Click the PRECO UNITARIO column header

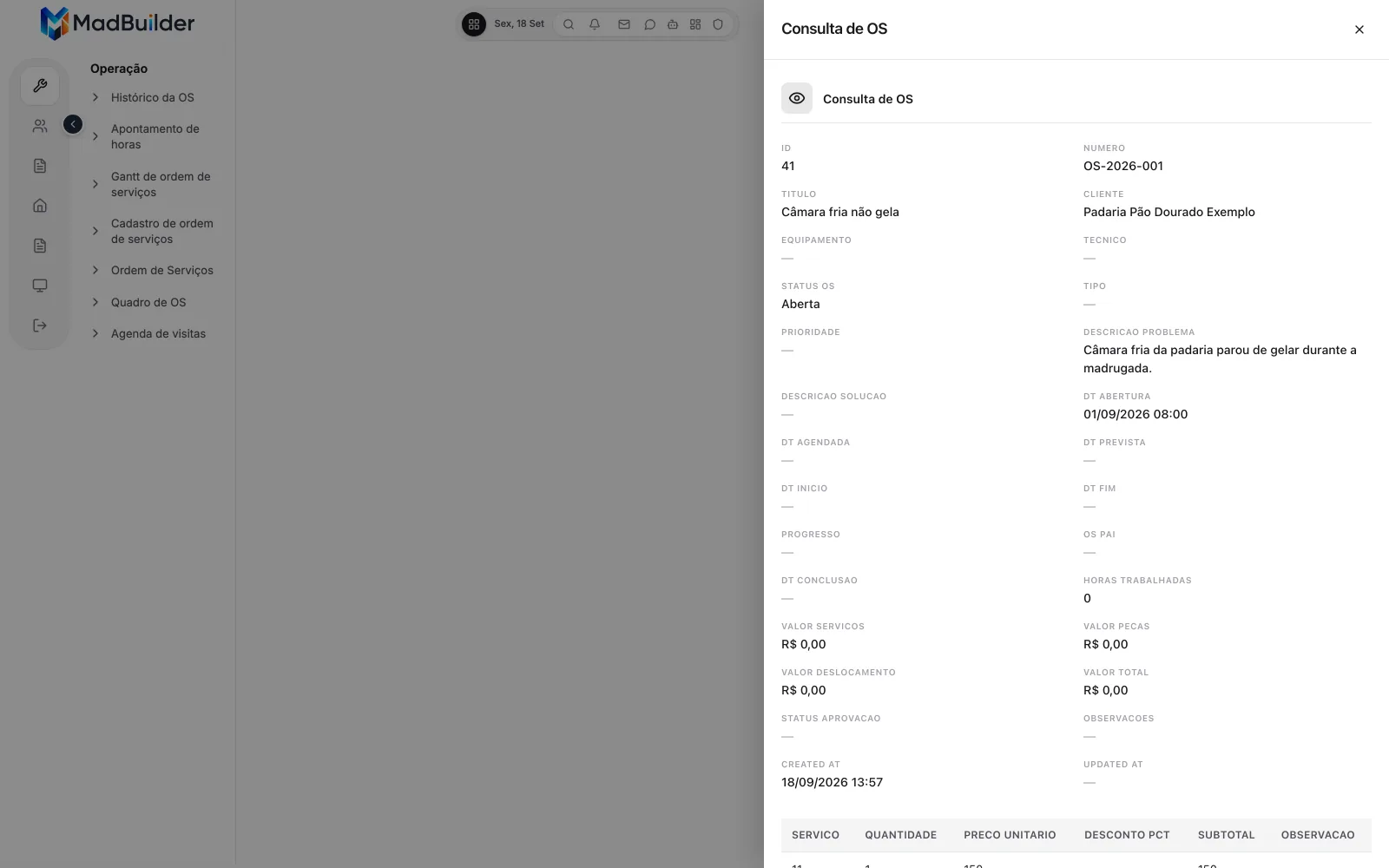1010,835
